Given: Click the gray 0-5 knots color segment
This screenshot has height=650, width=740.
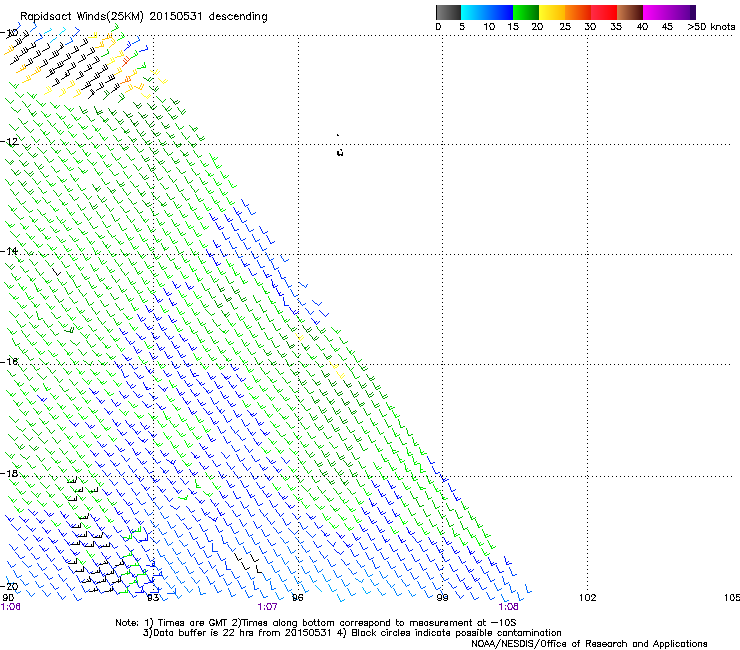Looking at the screenshot, I should point(448,12).
